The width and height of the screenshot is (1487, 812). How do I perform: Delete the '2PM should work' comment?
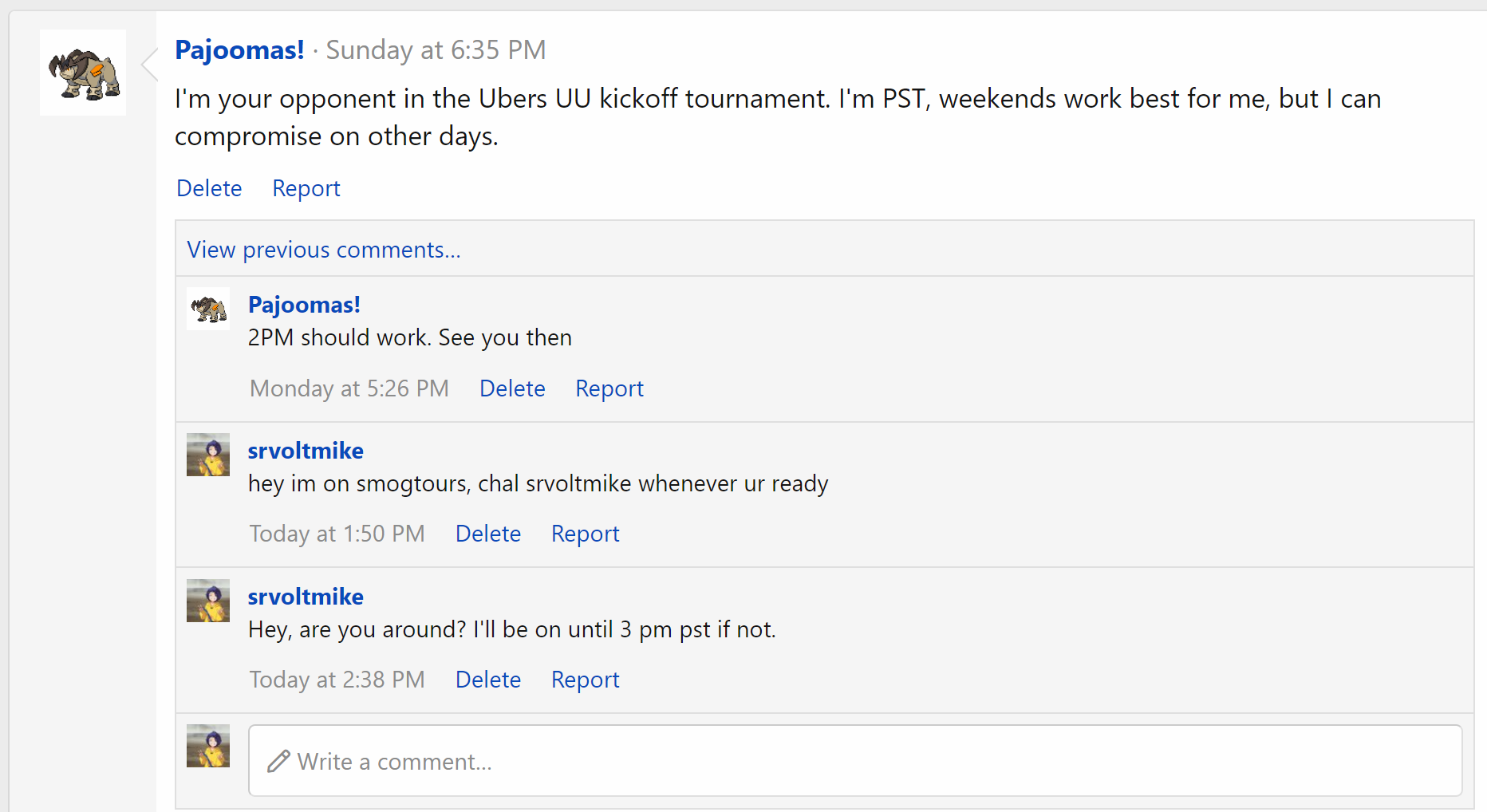point(512,388)
